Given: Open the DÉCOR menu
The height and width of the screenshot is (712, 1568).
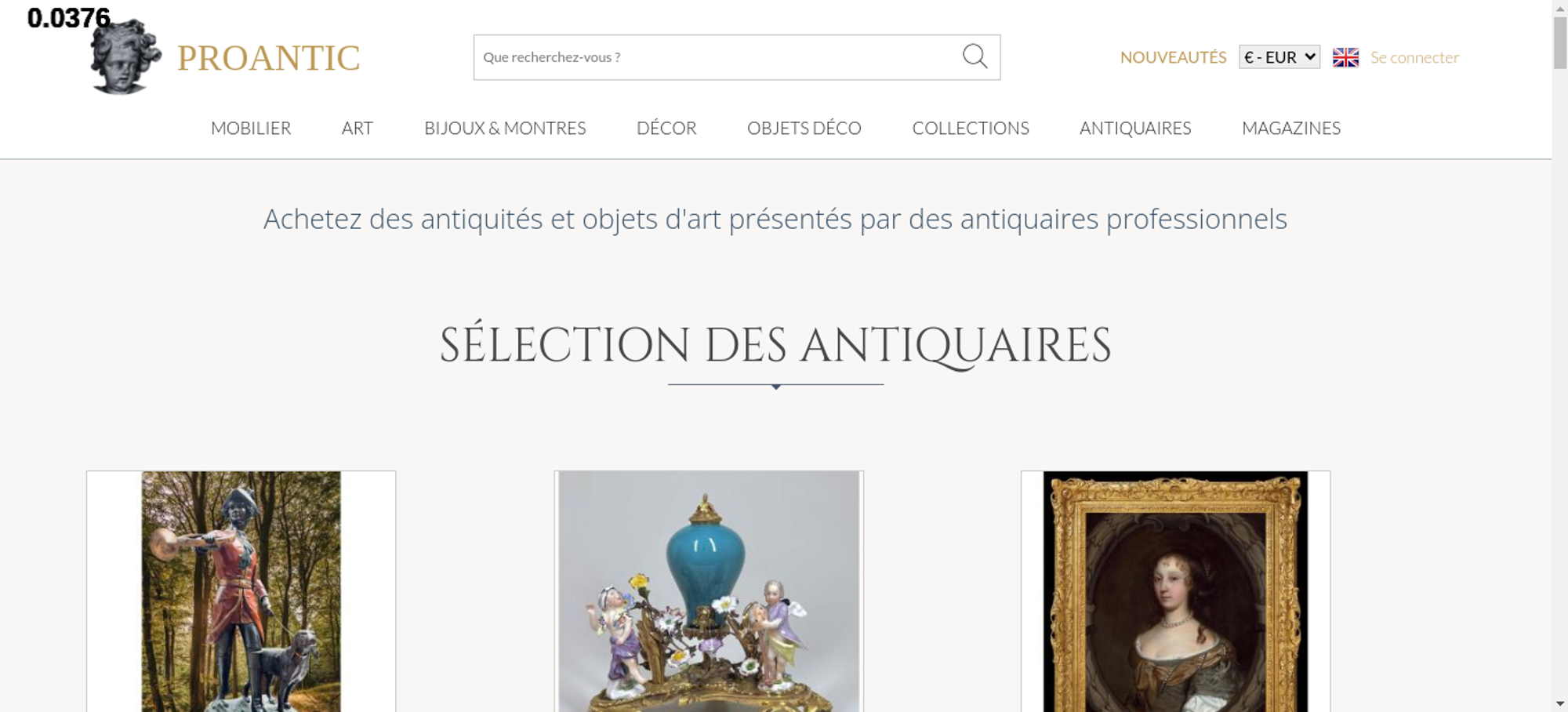Looking at the screenshot, I should click(666, 128).
